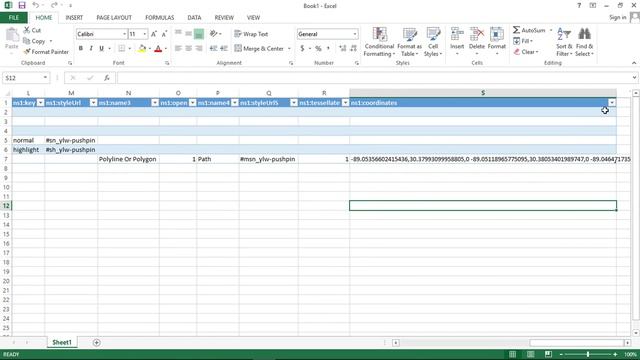Screen dimensions: 640x360
Task: Align text left icon
Action: click(x=178, y=49)
